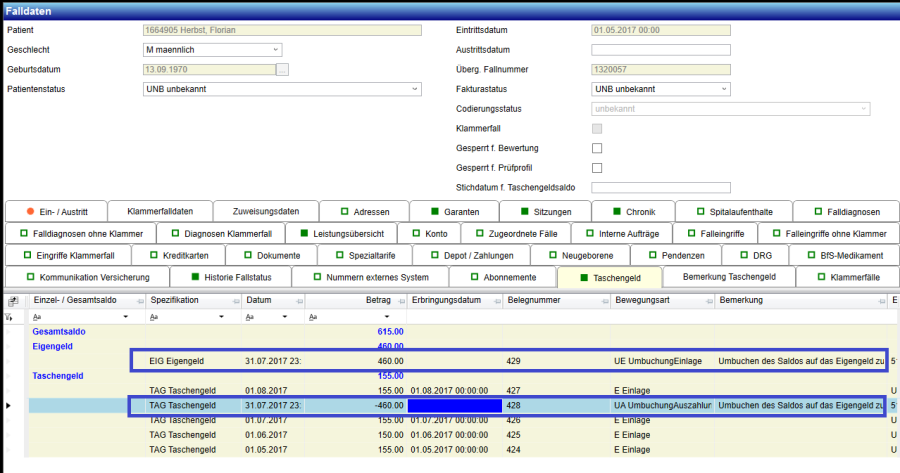Click the current row arrow indicator
The height and width of the screenshot is (473, 900).
click(x=10, y=405)
